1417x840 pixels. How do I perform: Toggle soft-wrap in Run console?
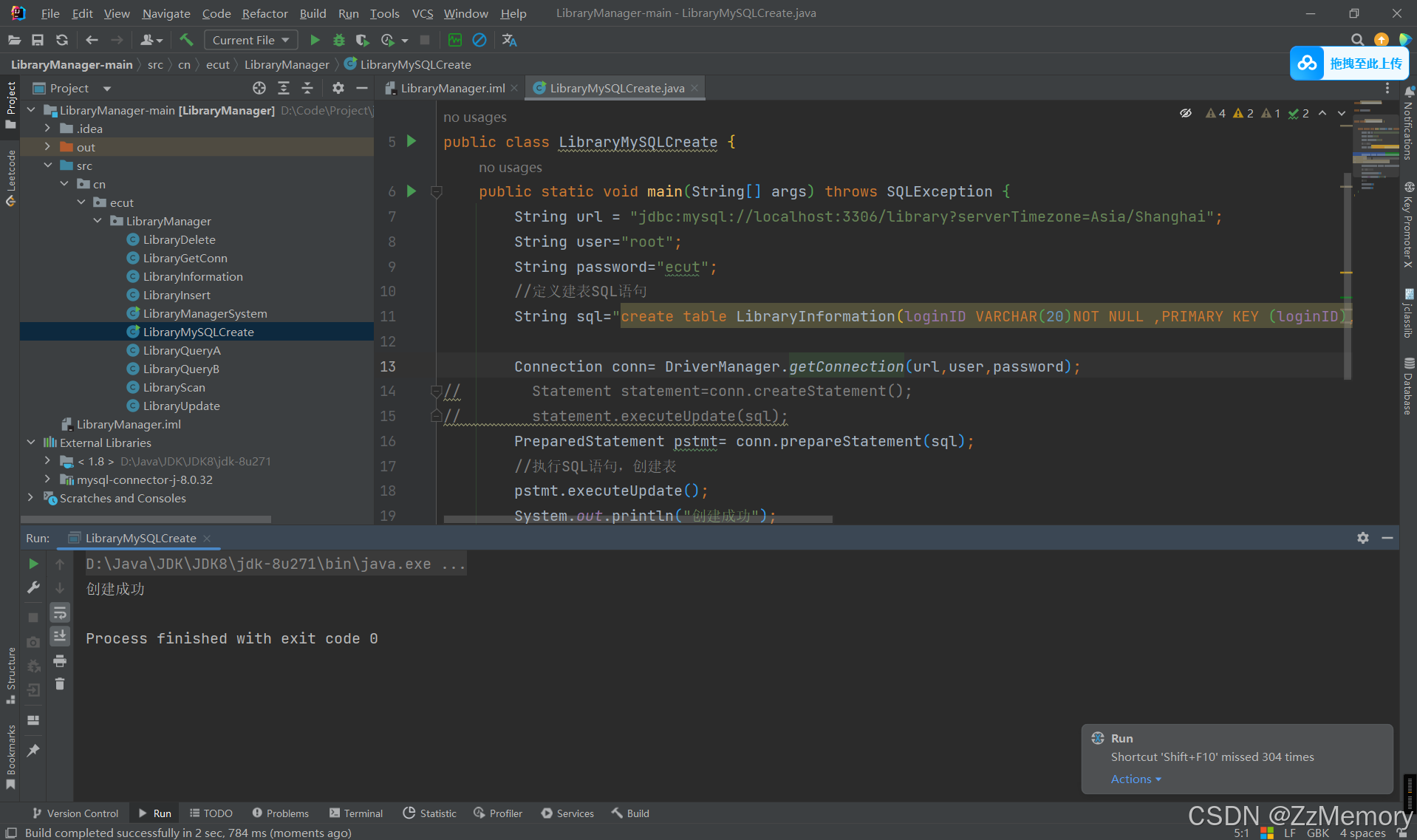pyautogui.click(x=60, y=612)
